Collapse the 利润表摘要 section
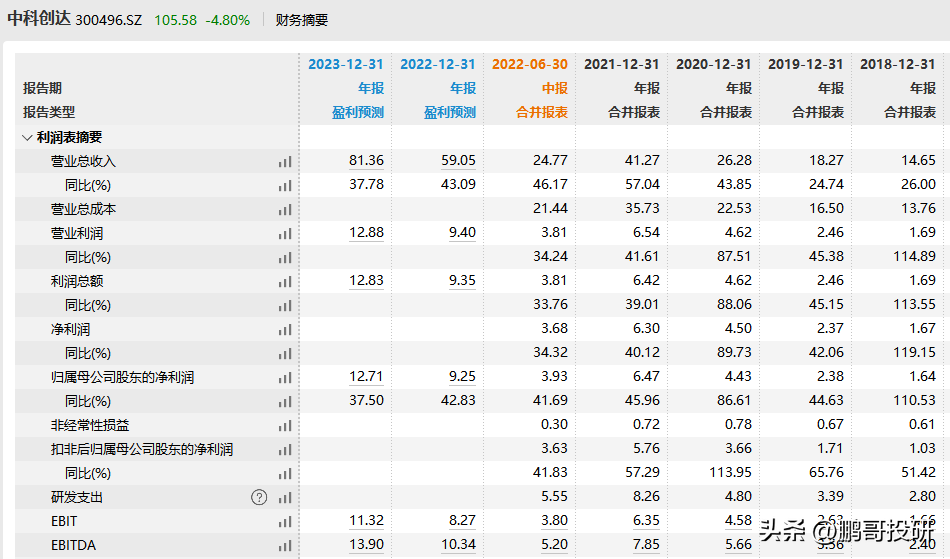The height and width of the screenshot is (559, 950). tap(27, 137)
